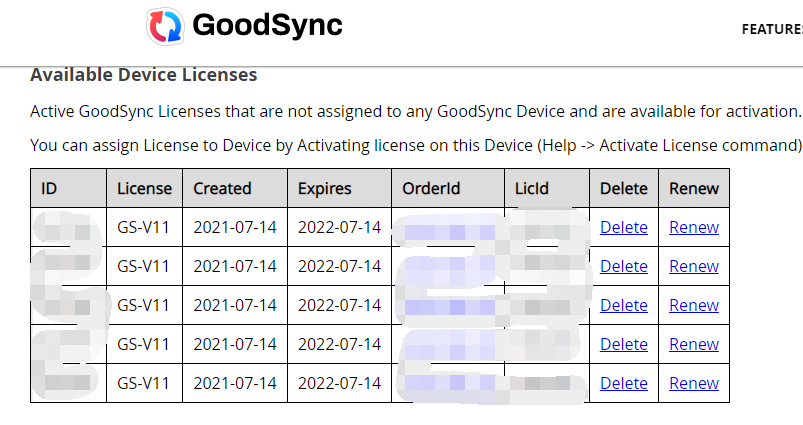Viewport: 803px width, 425px height.
Task: Renew the second row license
Action: pyautogui.click(x=694, y=266)
